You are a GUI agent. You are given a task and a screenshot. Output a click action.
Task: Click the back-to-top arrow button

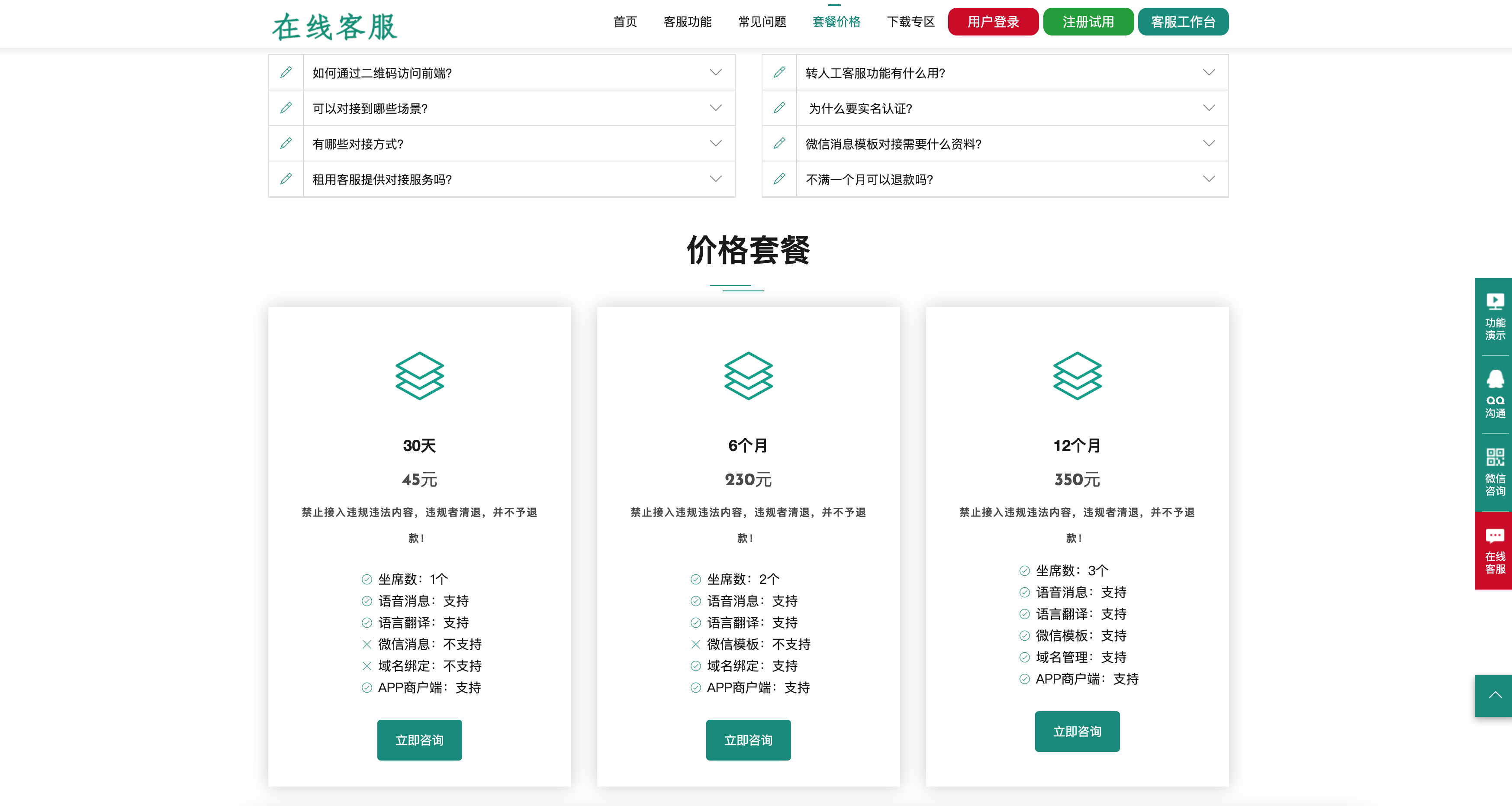point(1494,696)
